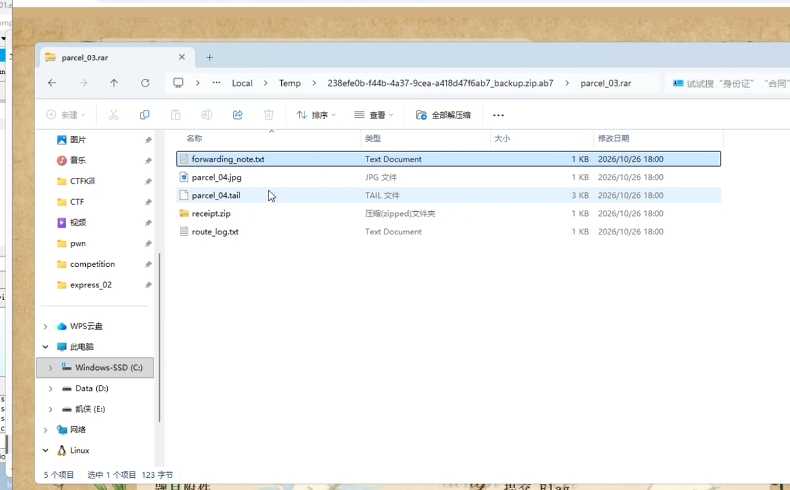
Task: Click pin icon next to competition
Action: [x=148, y=264]
